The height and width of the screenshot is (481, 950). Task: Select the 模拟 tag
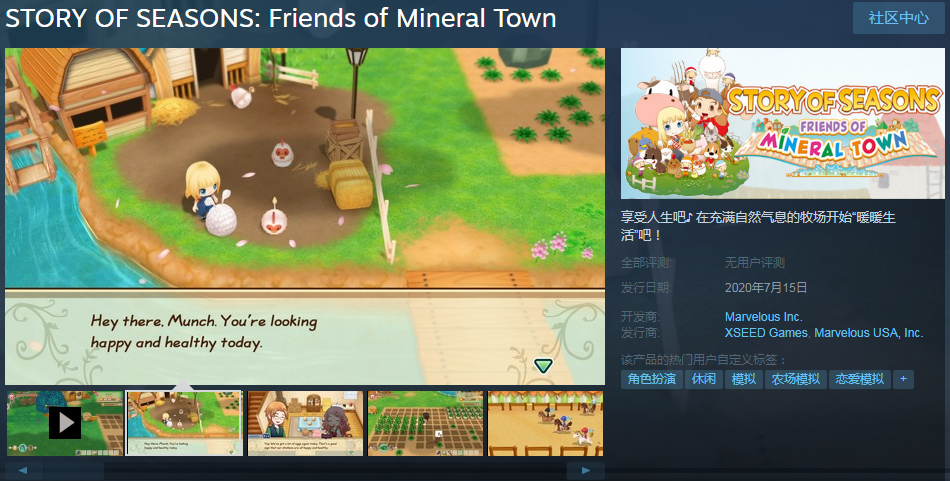[743, 379]
